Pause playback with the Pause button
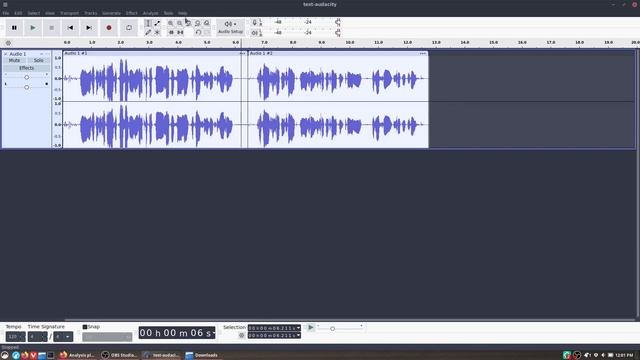640x360 pixels. [x=14, y=28]
